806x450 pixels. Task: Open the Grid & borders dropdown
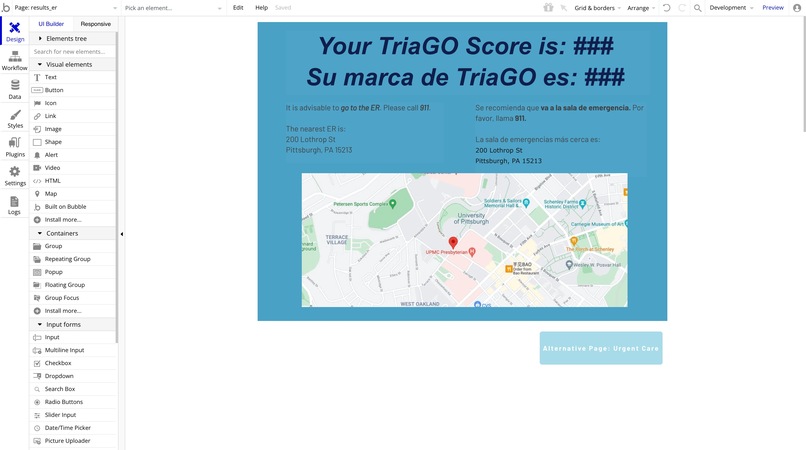(x=597, y=8)
